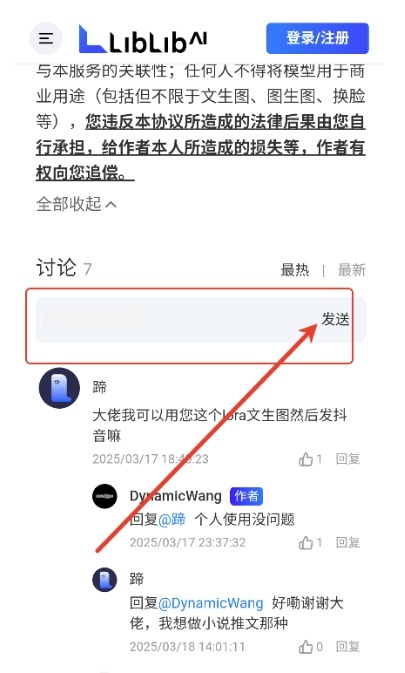
Task: Sort discussion by 最新
Action: pos(352,270)
